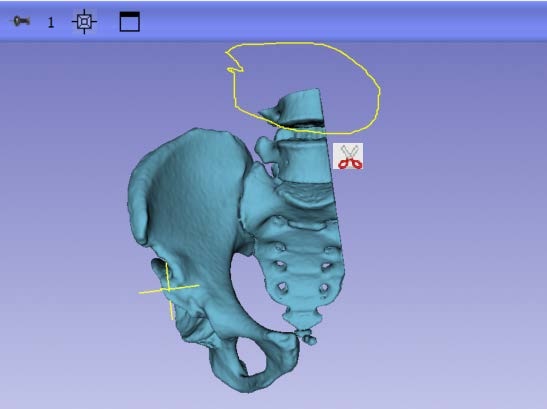Click the pin icon in the view bar

pyautogui.click(x=21, y=22)
